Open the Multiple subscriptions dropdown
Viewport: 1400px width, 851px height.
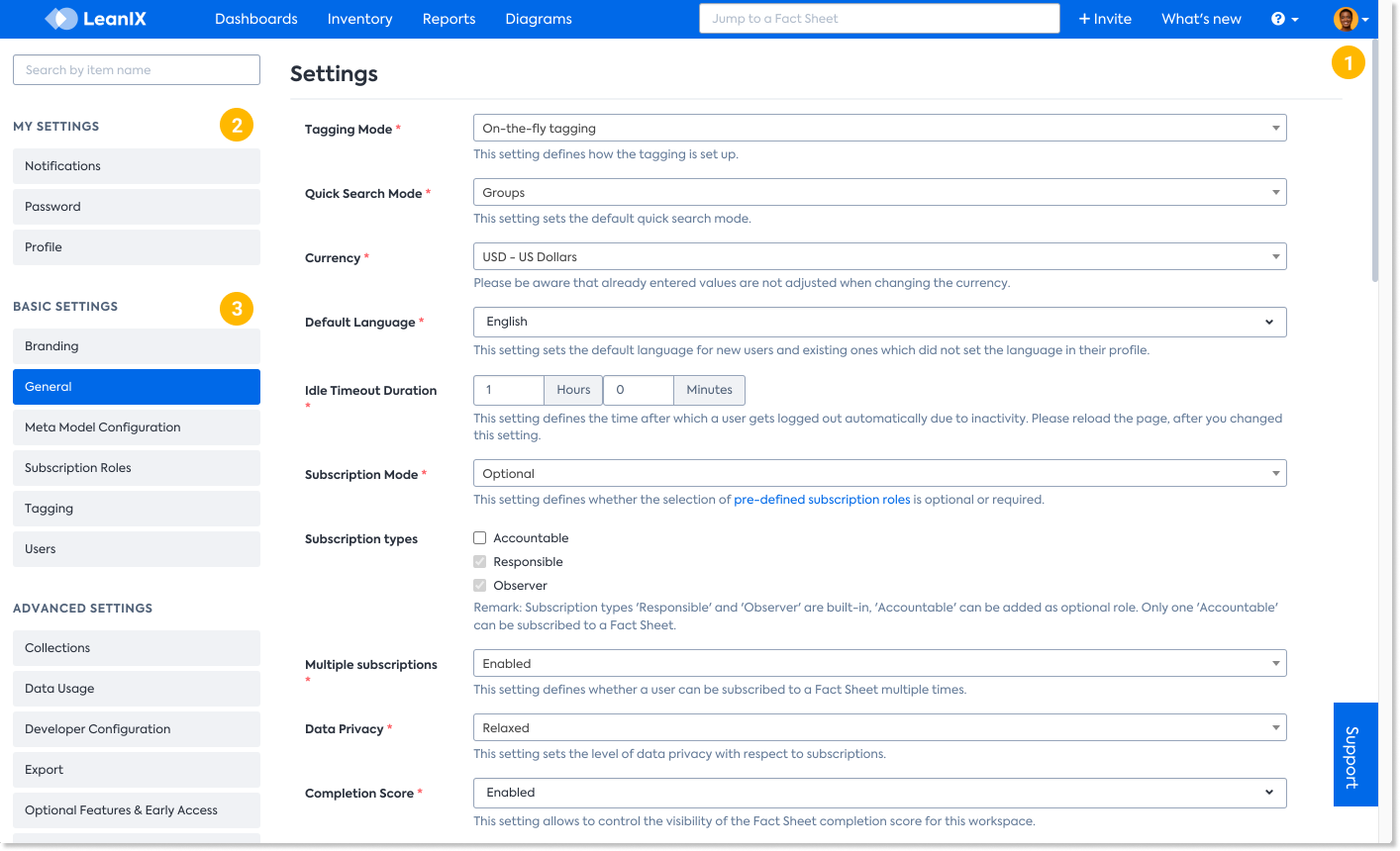[x=880, y=663]
